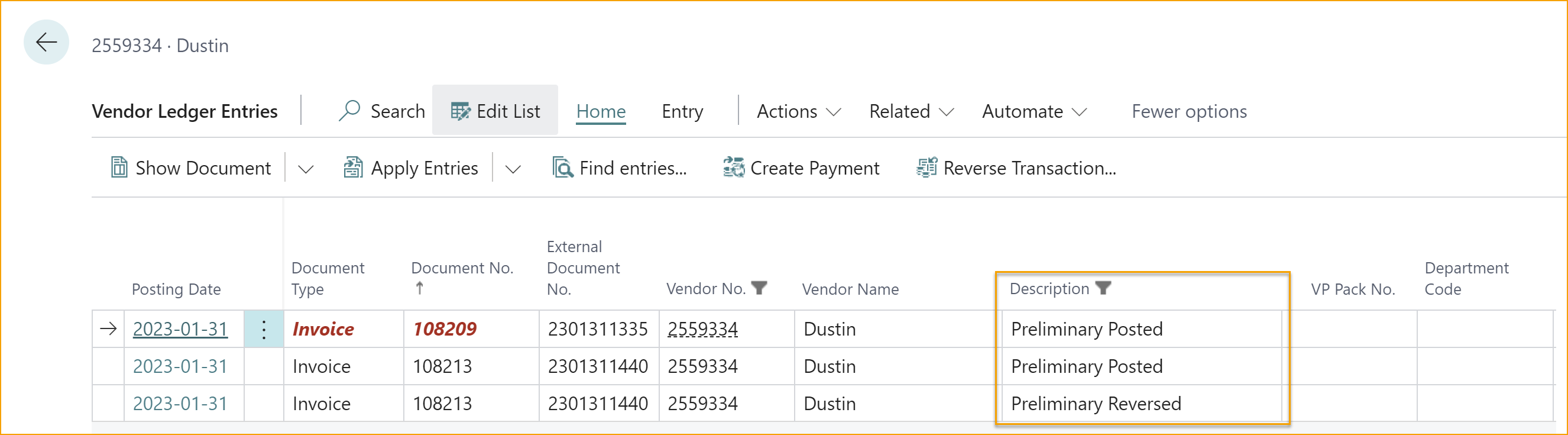Click the Edit List icon

460,111
